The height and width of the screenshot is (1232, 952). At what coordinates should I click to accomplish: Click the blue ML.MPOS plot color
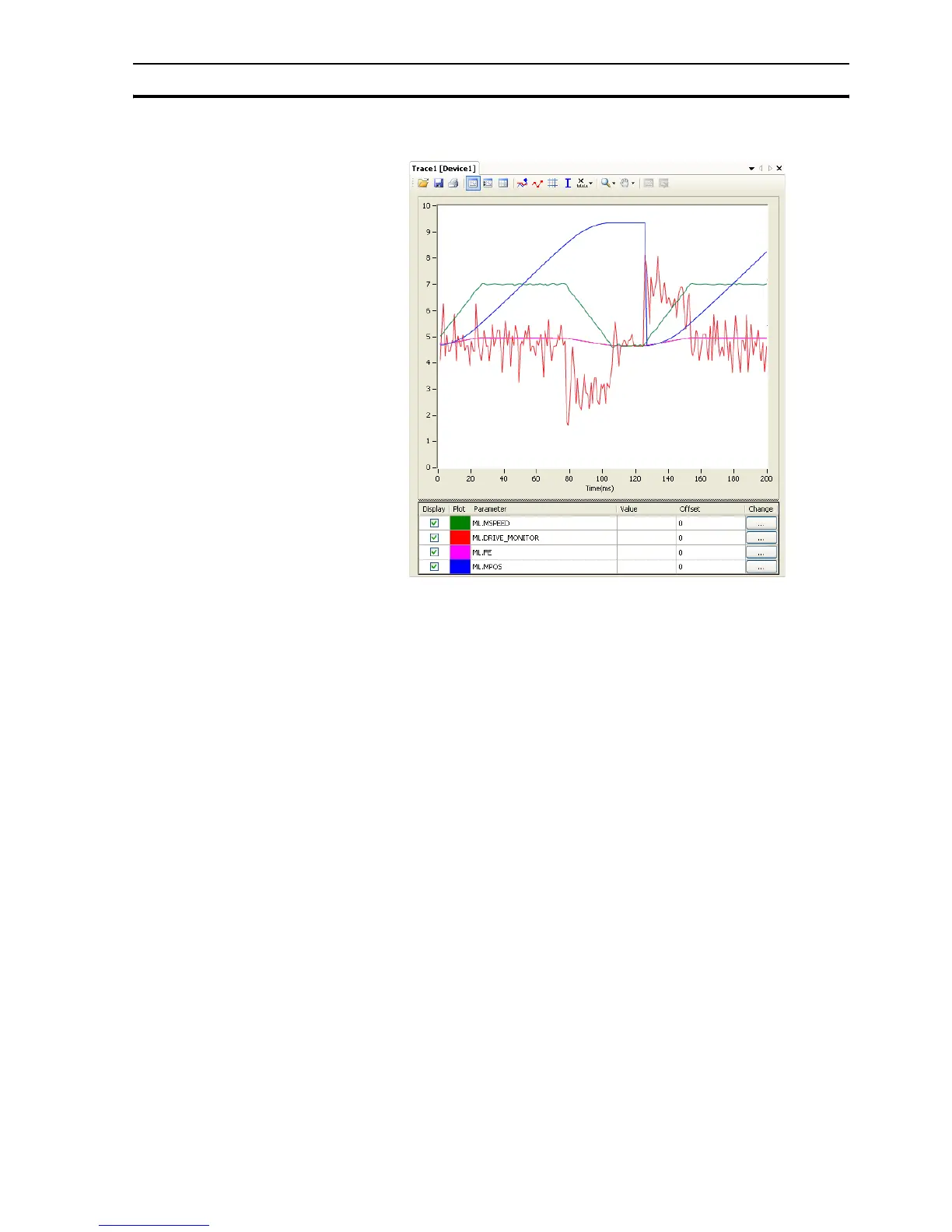click(x=460, y=567)
